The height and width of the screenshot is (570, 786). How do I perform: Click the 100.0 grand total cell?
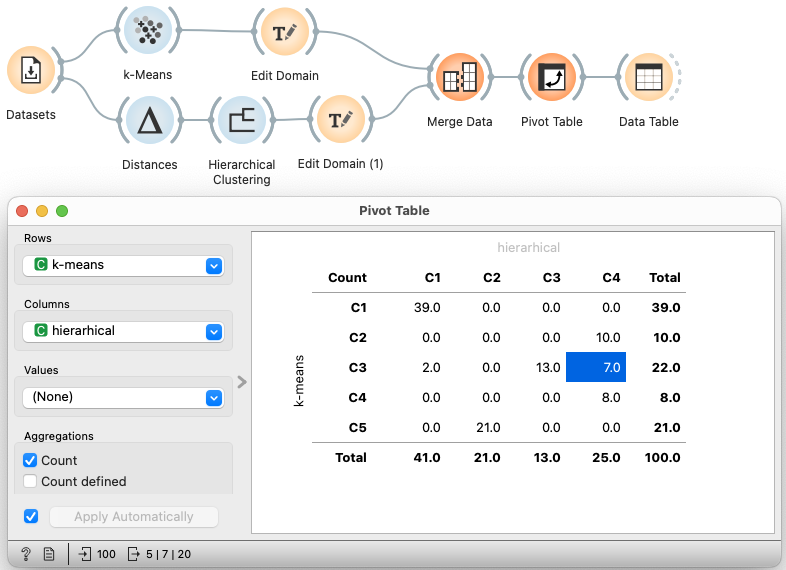click(x=662, y=457)
